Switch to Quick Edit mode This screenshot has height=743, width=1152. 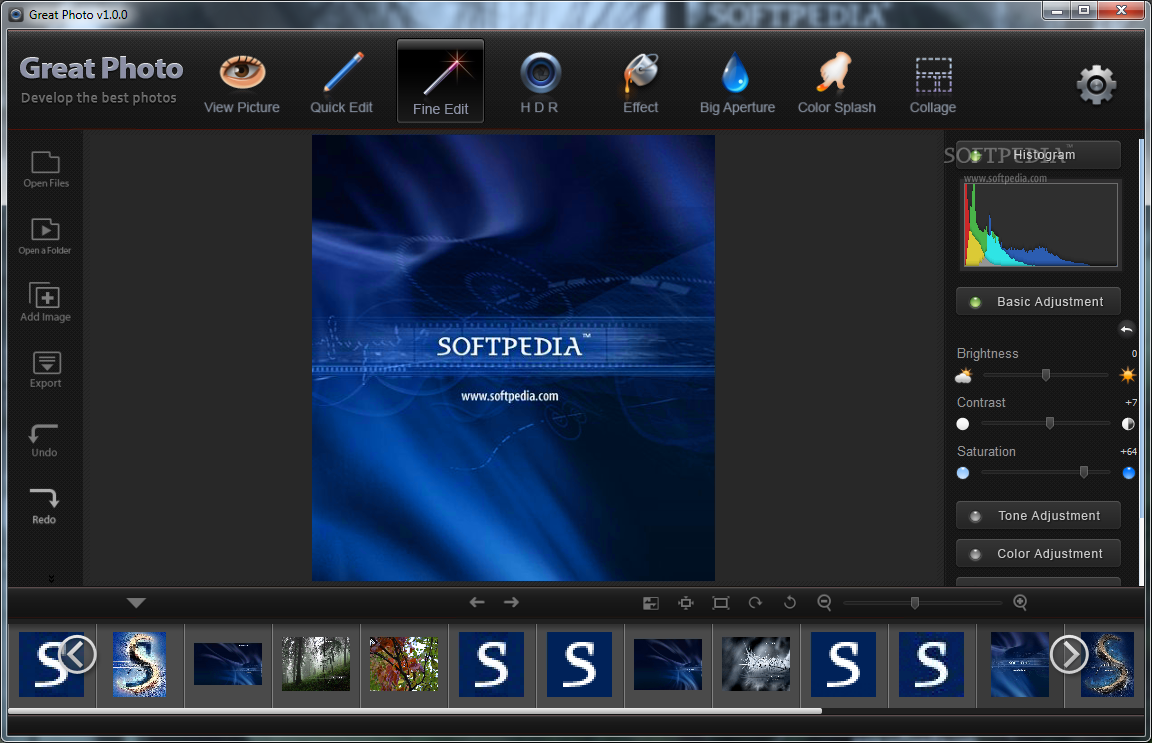pyautogui.click(x=342, y=84)
